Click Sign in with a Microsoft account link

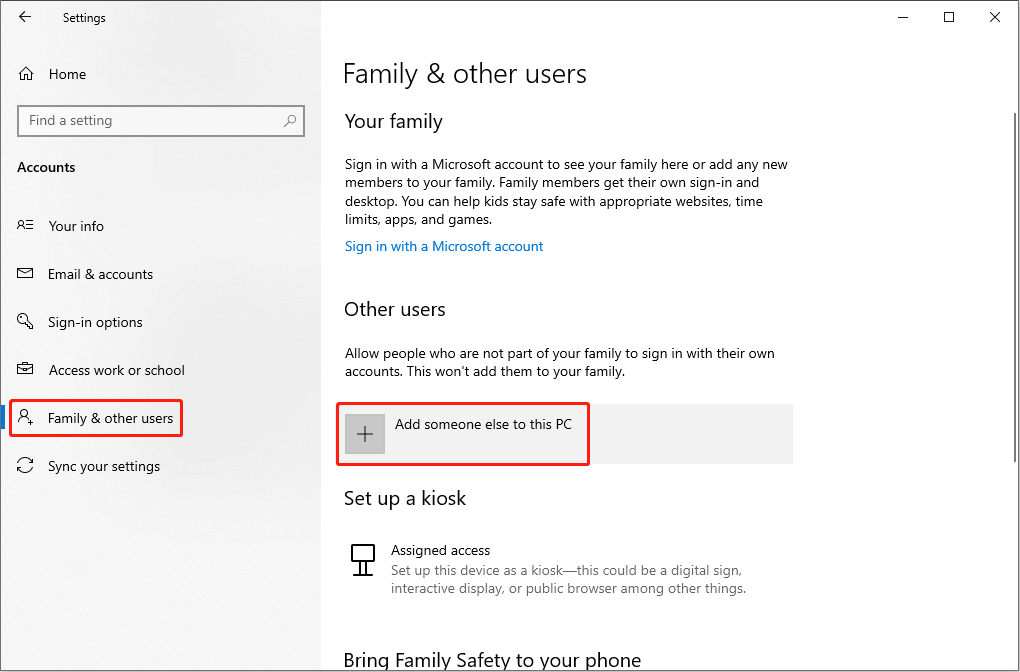click(x=444, y=247)
